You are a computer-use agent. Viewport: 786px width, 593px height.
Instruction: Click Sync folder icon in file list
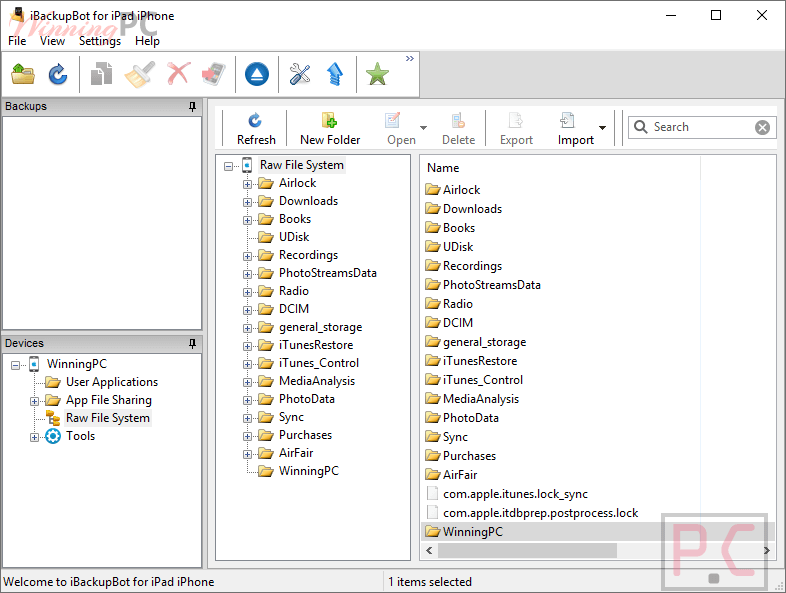433,436
